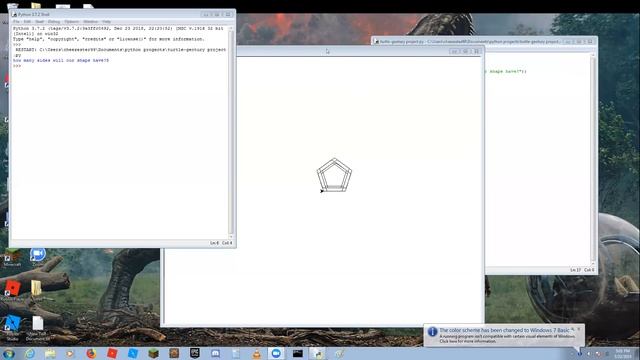Screen dimensions: 640x360
Task: Click 'how many sides' text in Shell
Action: click(x=61, y=60)
